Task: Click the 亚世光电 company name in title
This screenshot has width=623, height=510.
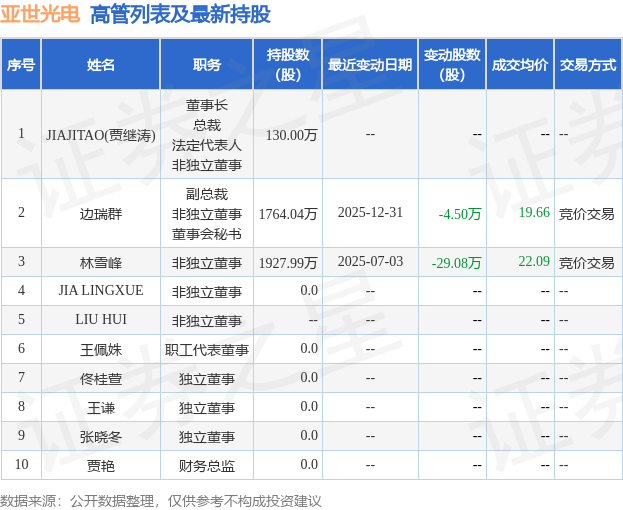Action: click(x=40, y=14)
